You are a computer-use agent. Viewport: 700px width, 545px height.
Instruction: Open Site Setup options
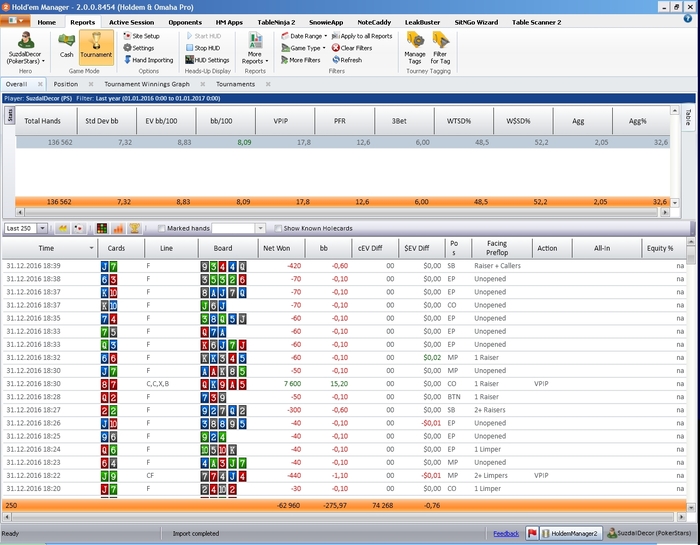142,36
